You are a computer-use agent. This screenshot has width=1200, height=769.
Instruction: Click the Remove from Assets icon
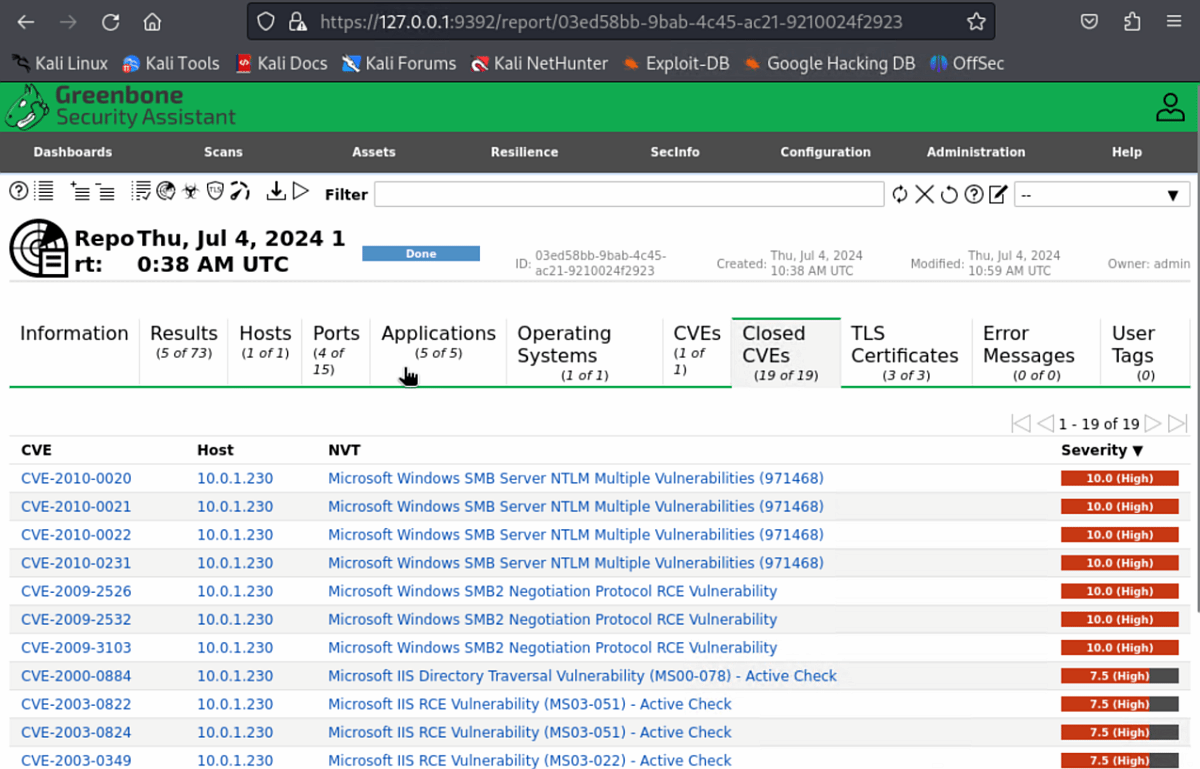pyautogui.click(x=106, y=192)
